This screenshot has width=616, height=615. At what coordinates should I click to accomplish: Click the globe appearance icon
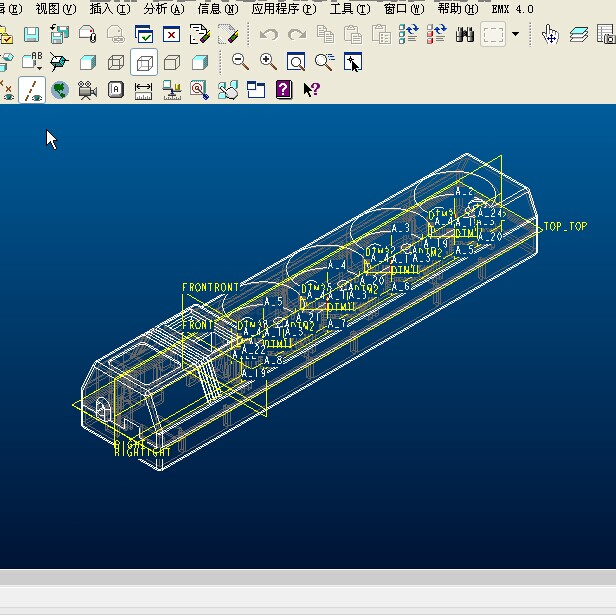(x=60, y=90)
